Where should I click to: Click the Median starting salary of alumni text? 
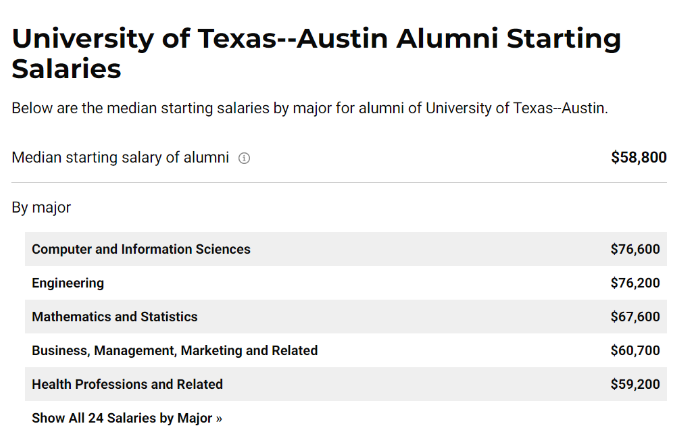pos(120,157)
